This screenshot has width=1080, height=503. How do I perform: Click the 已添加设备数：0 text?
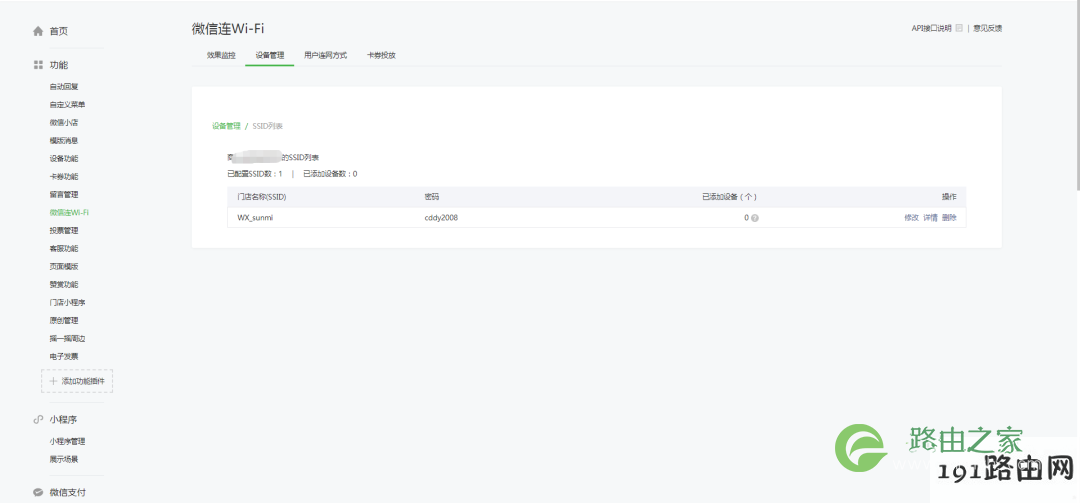[x=330, y=174]
